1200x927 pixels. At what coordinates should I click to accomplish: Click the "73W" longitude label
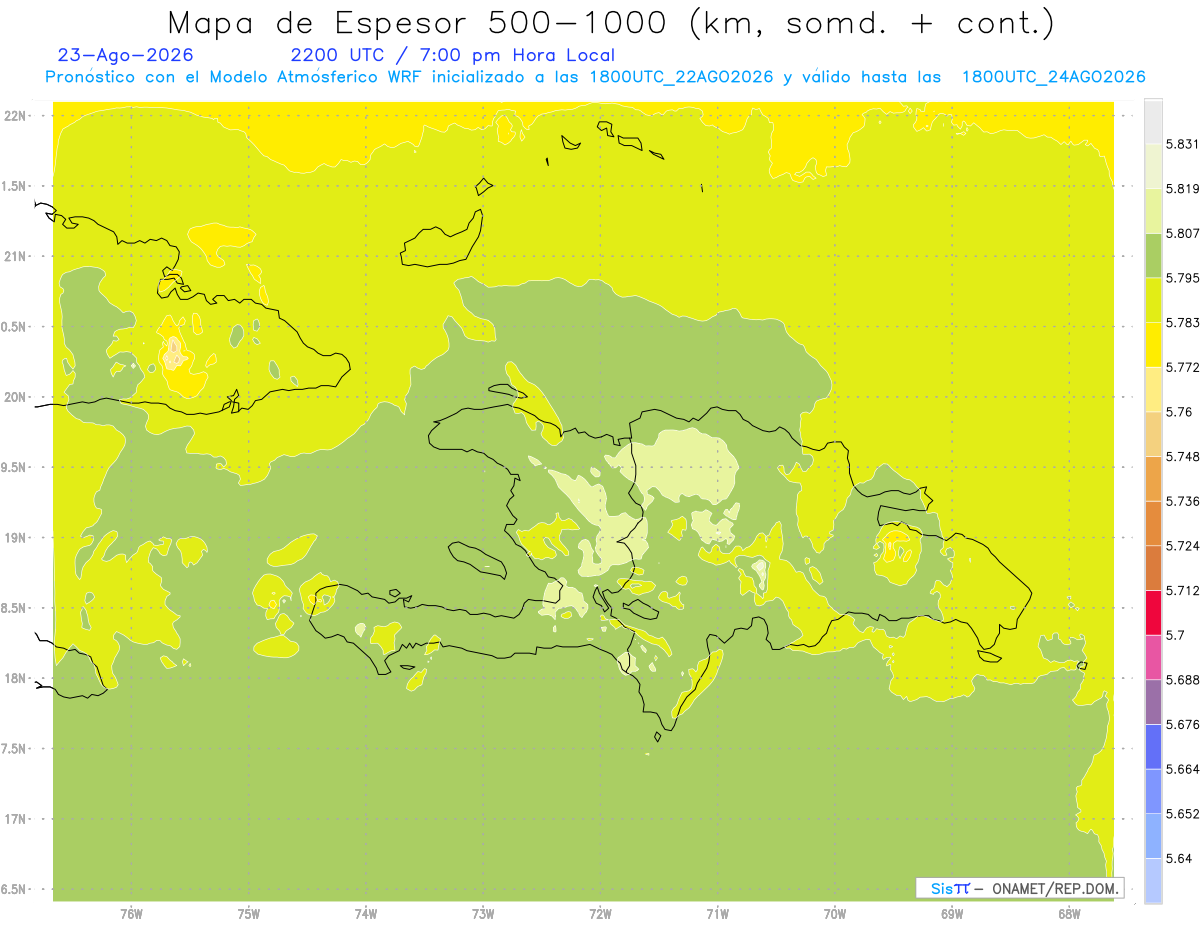(x=483, y=913)
